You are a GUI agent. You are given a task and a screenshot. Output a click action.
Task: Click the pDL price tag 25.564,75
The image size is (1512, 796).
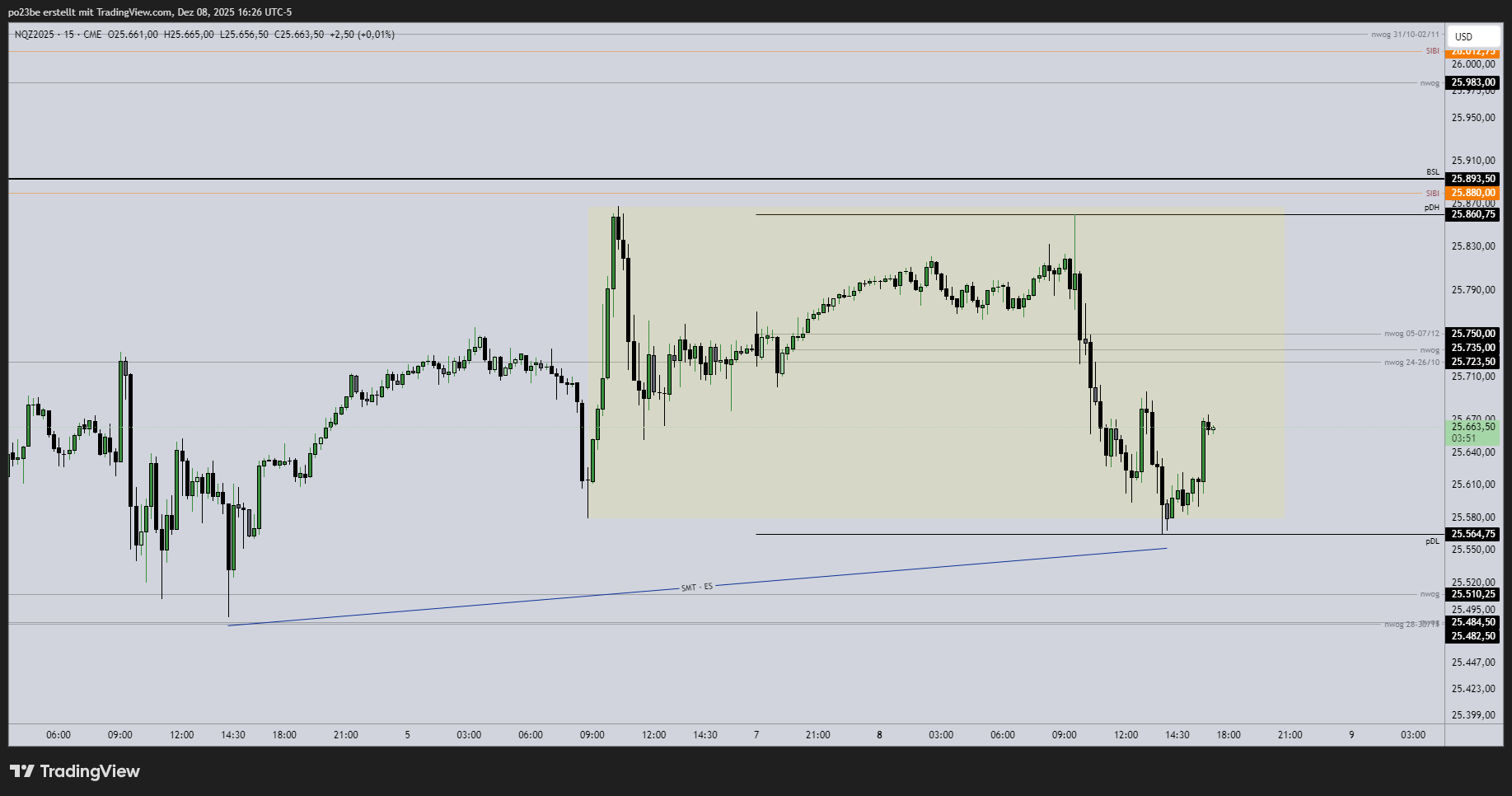pos(1474,534)
